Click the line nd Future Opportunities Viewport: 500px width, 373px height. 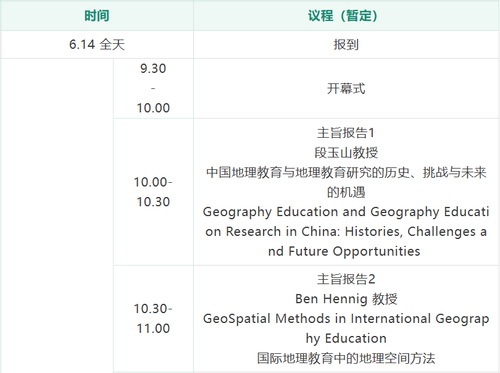pyautogui.click(x=344, y=251)
